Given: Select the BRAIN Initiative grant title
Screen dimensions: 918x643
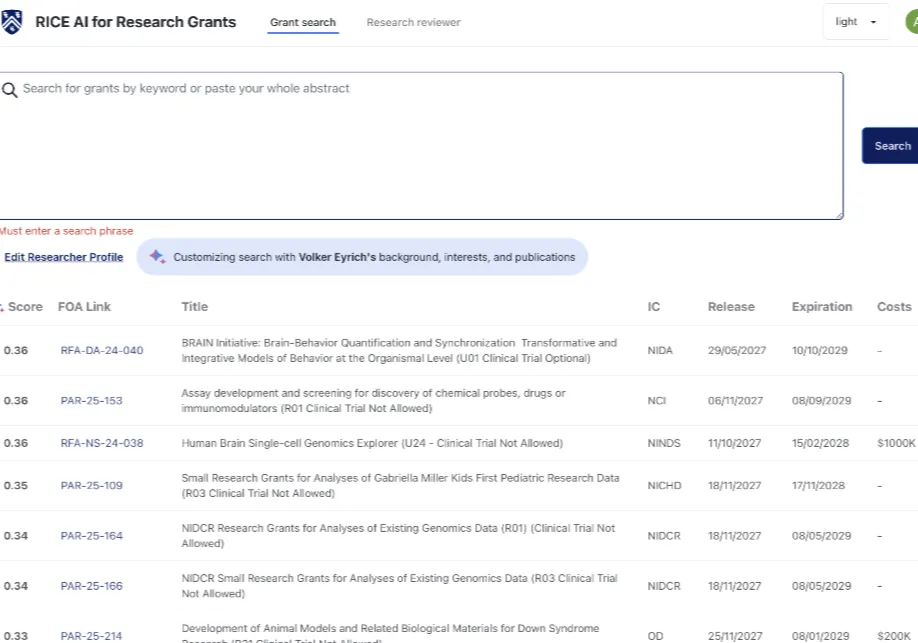Looking at the screenshot, I should tap(399, 350).
